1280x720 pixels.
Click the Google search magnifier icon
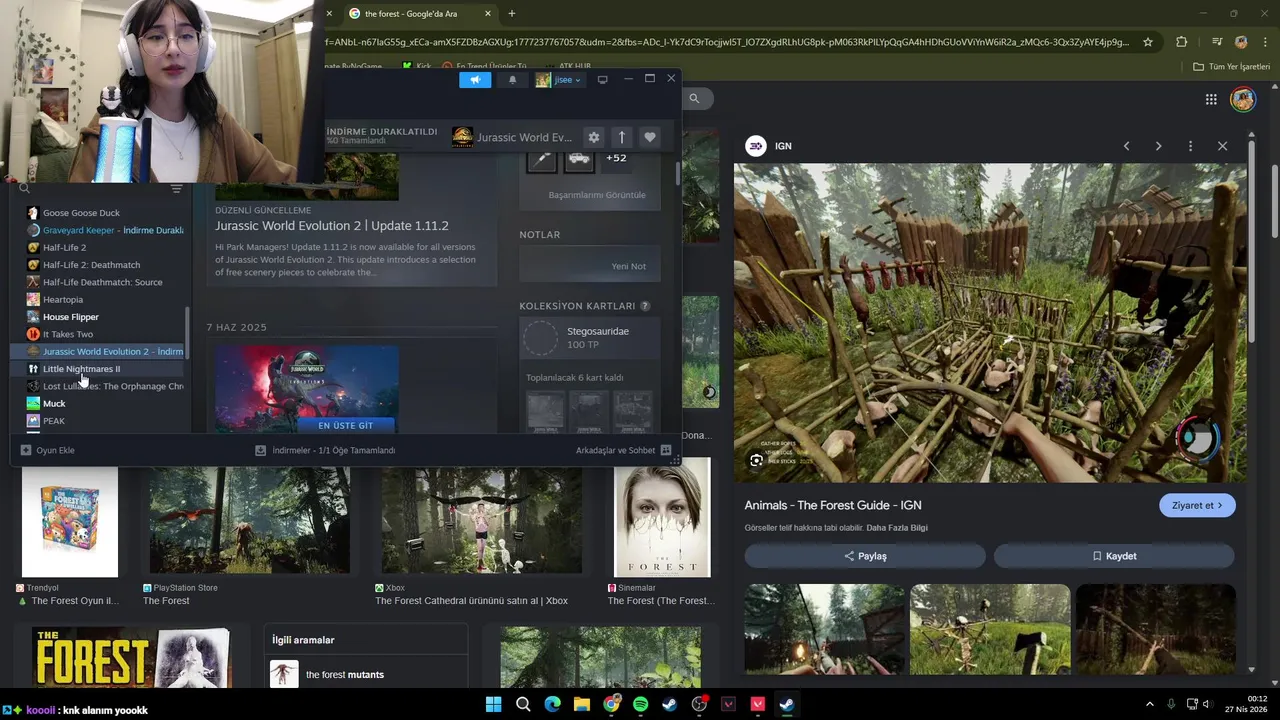point(694,98)
